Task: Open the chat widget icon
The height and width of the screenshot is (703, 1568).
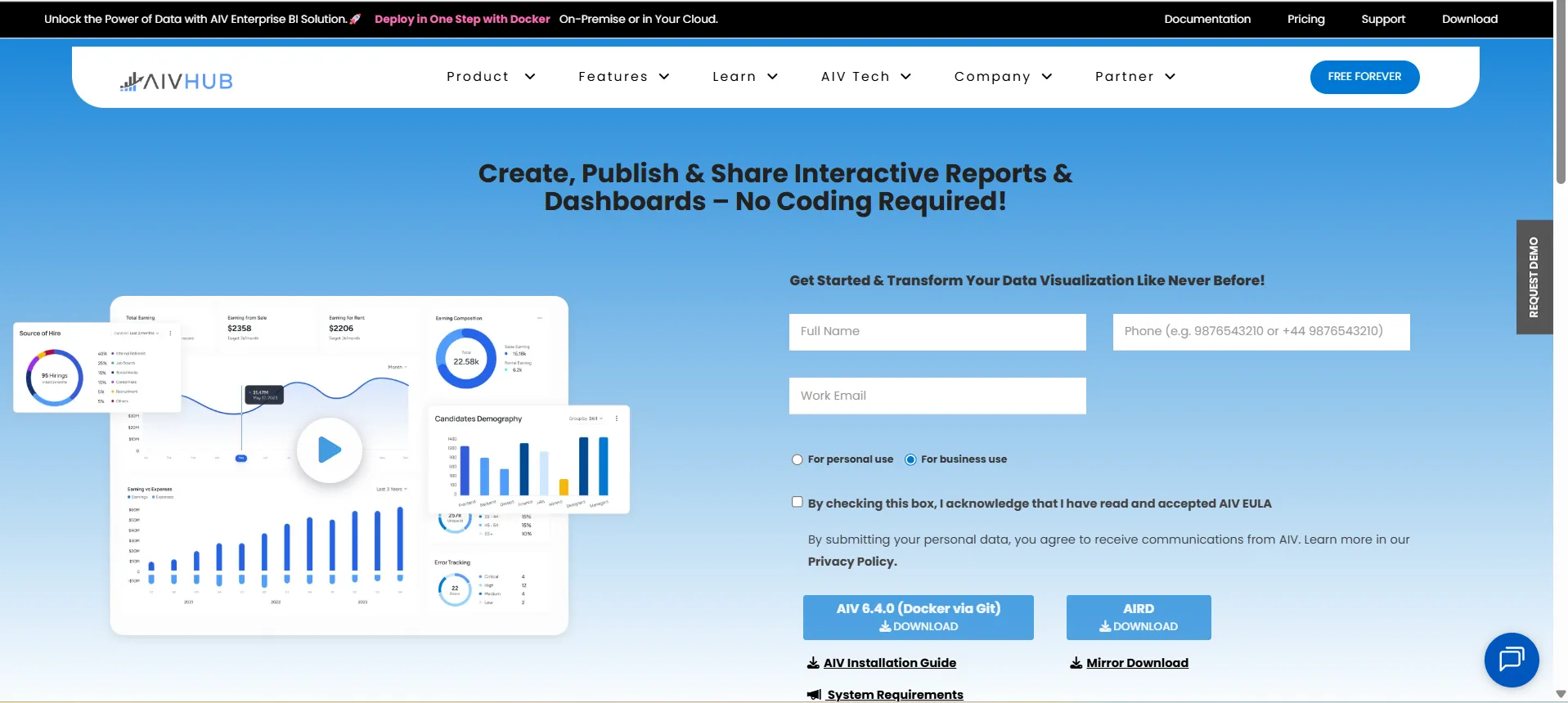Action: [x=1512, y=659]
